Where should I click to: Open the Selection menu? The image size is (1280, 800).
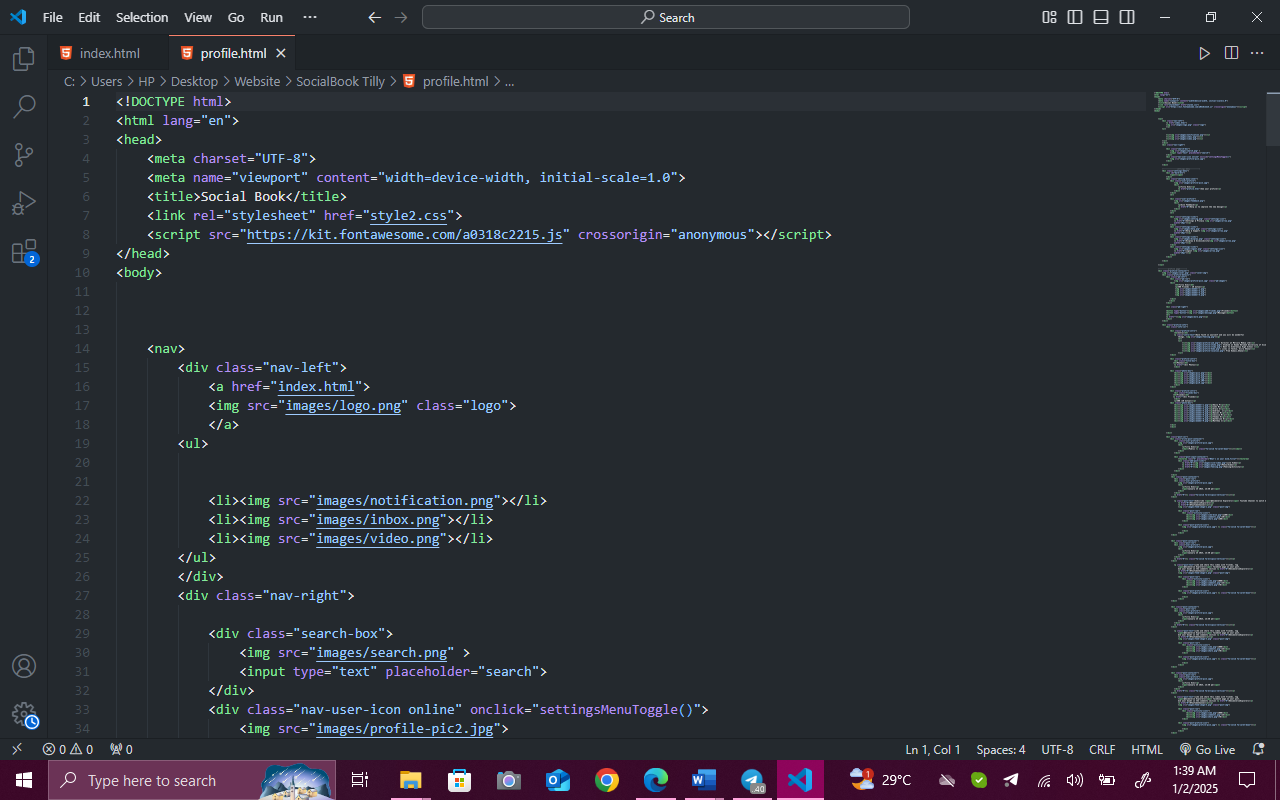(x=142, y=17)
